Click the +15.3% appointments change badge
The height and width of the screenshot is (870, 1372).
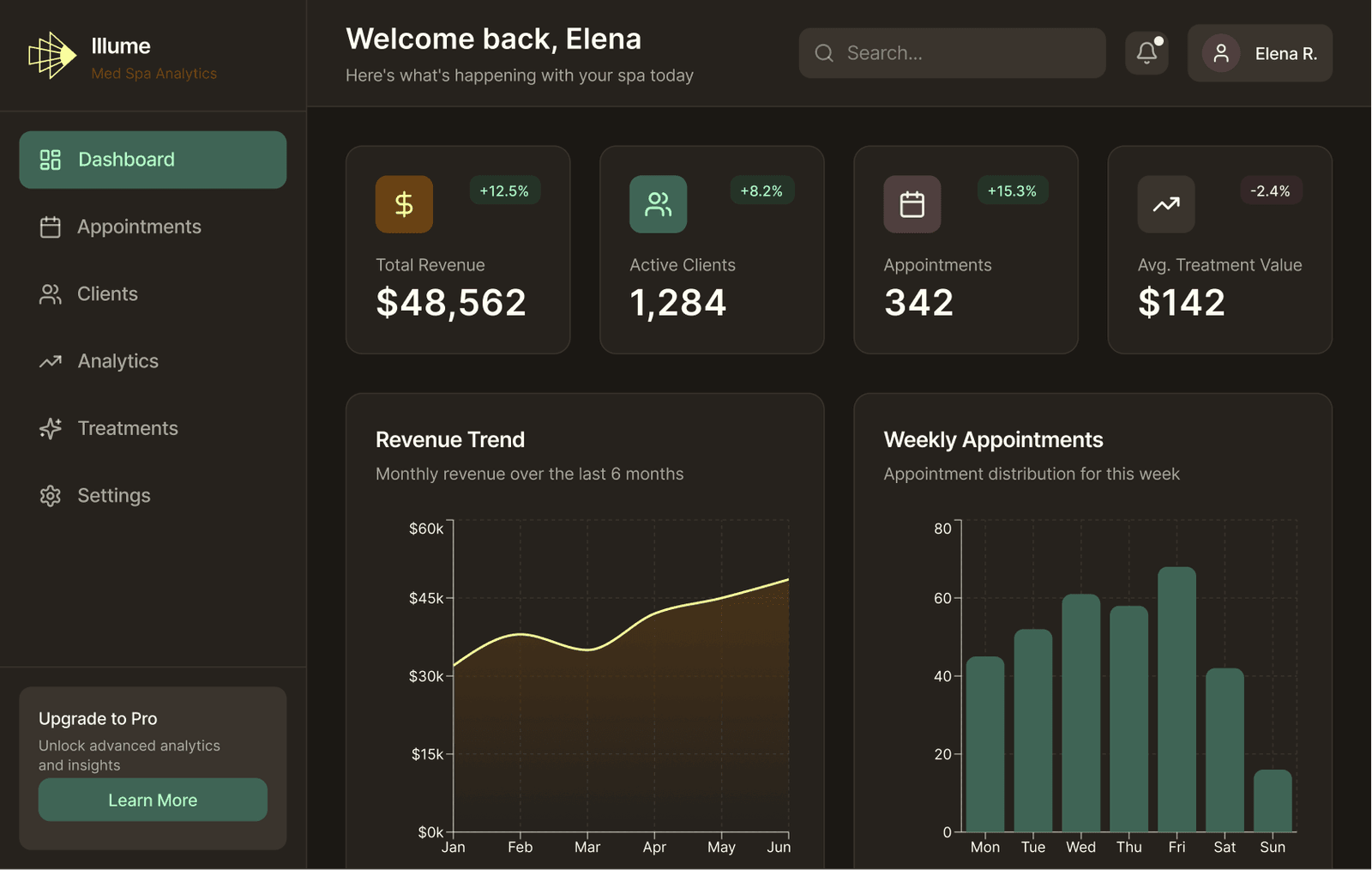pyautogui.click(x=1012, y=190)
